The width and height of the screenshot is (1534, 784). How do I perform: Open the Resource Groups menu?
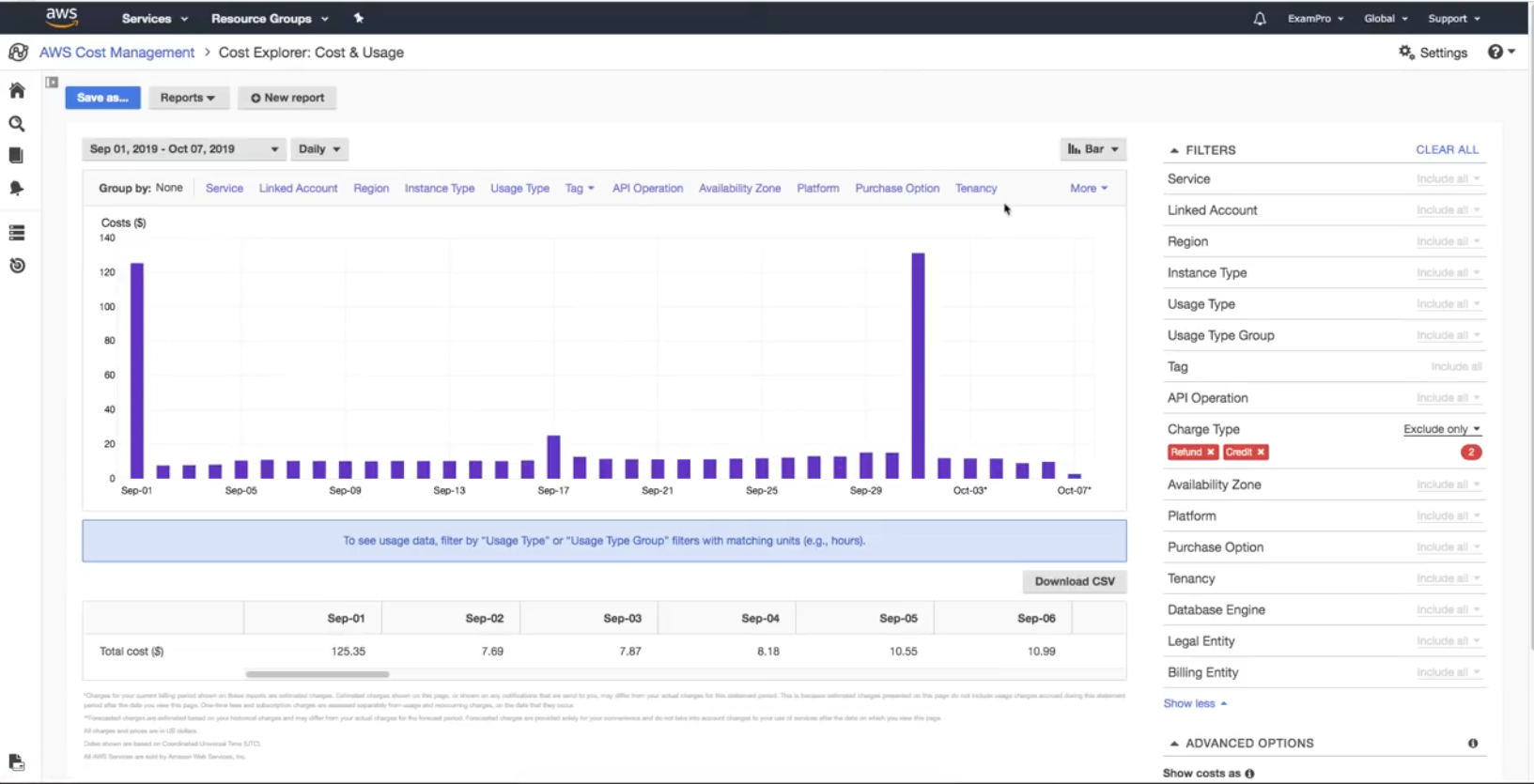coord(270,19)
